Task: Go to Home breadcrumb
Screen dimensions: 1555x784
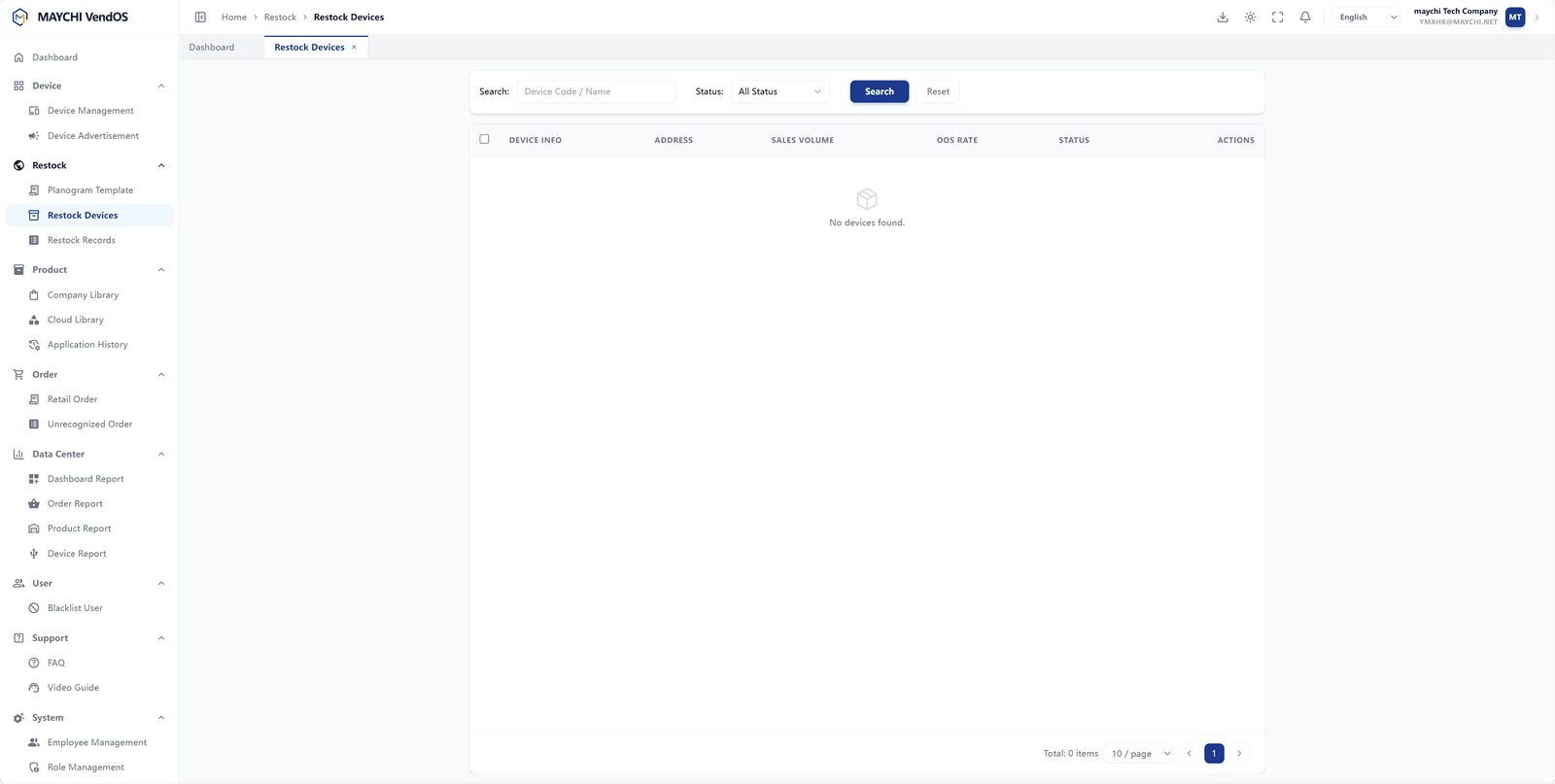Action: click(234, 17)
